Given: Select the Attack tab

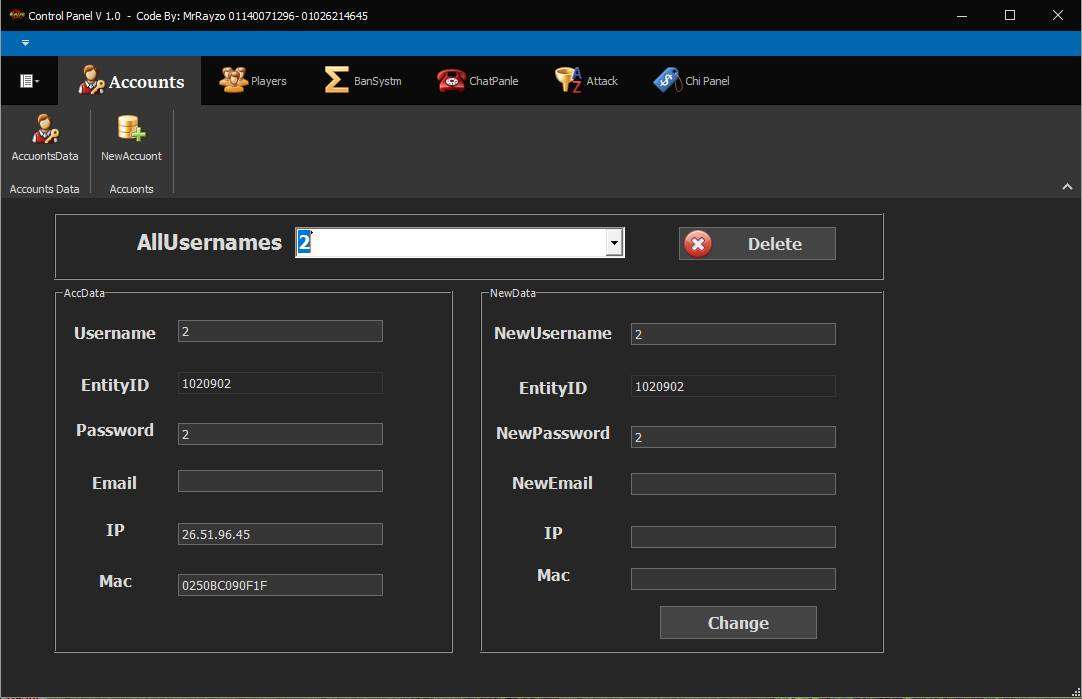Looking at the screenshot, I should (x=587, y=81).
